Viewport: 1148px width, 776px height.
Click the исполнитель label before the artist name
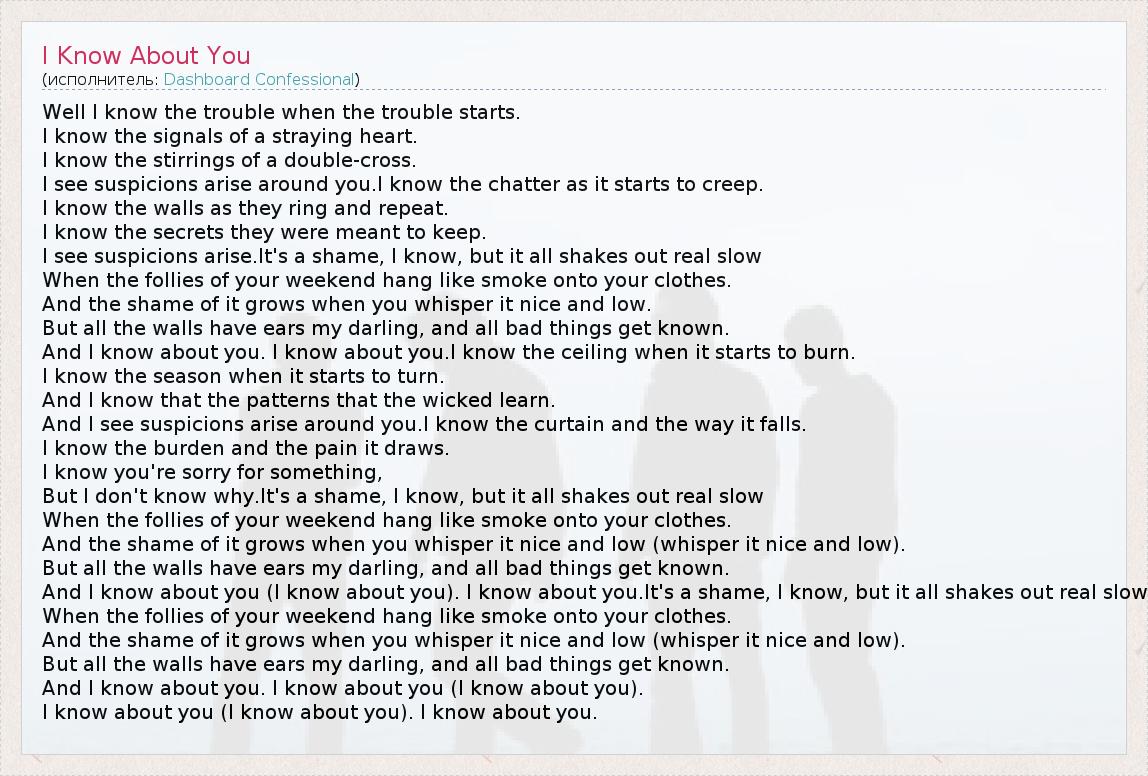coord(100,79)
